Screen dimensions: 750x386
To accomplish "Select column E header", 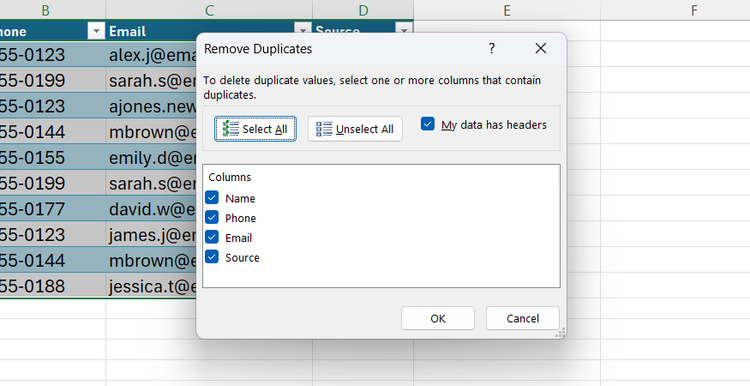I will (x=507, y=10).
